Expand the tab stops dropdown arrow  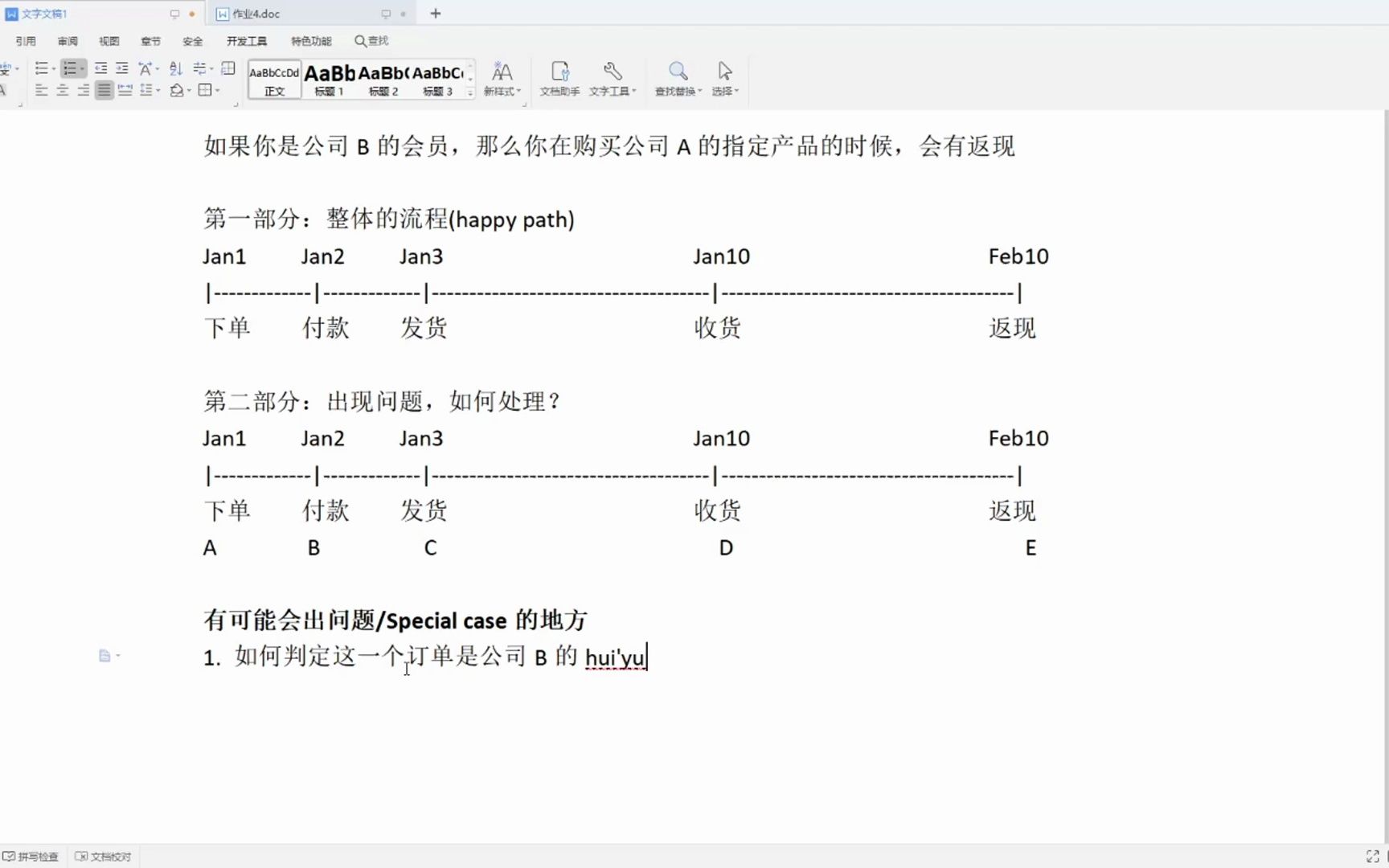[211, 70]
